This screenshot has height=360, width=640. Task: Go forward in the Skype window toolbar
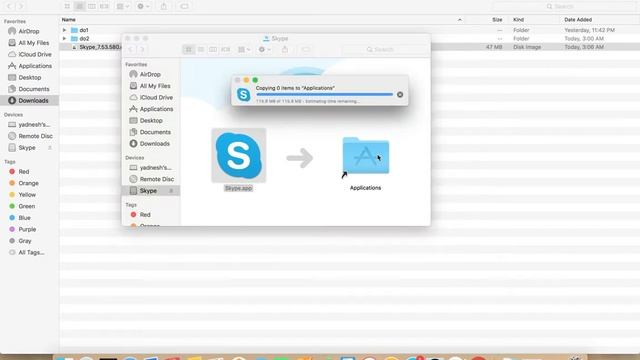tap(142, 49)
